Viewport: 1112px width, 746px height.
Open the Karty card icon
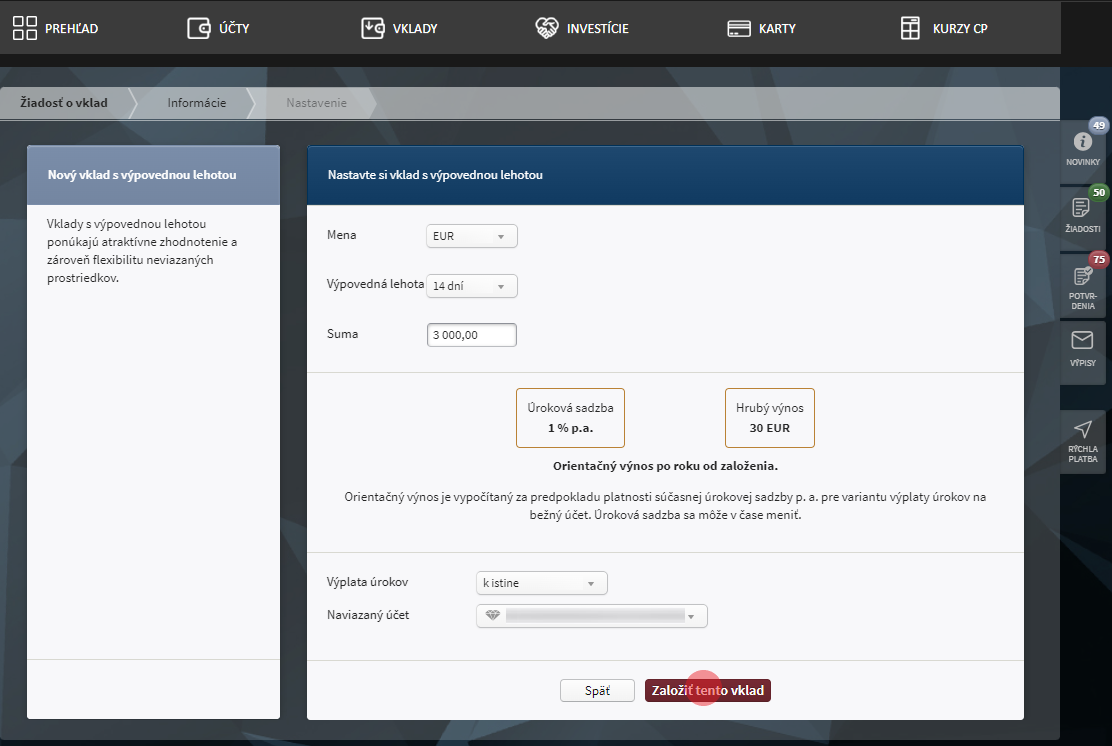pos(739,28)
